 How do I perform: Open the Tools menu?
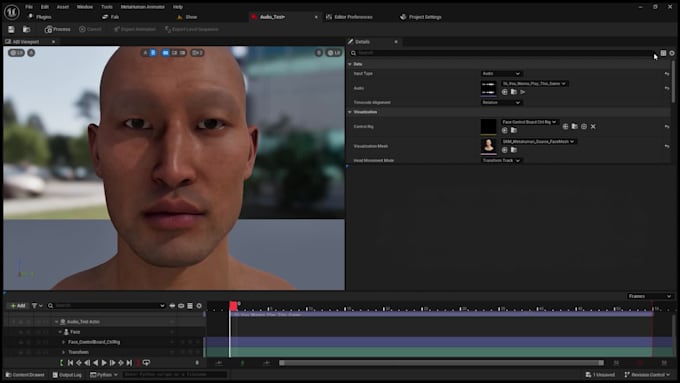(x=107, y=7)
